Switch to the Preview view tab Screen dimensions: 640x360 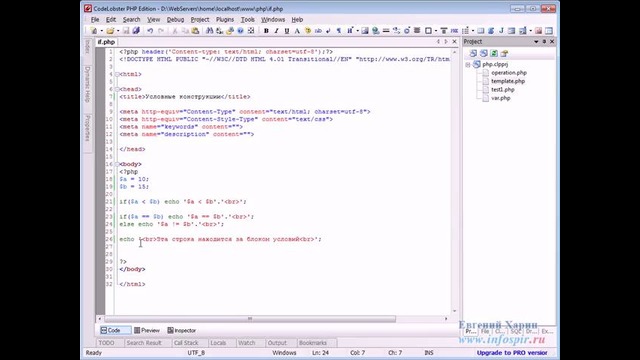147,330
